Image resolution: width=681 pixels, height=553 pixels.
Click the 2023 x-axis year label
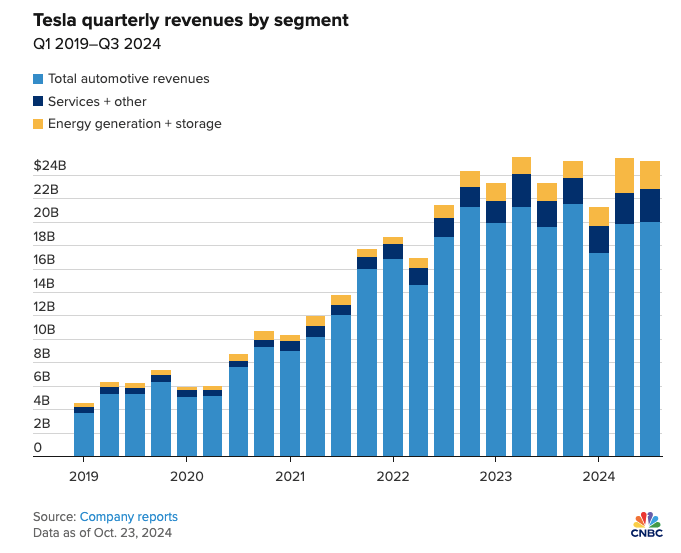click(496, 477)
